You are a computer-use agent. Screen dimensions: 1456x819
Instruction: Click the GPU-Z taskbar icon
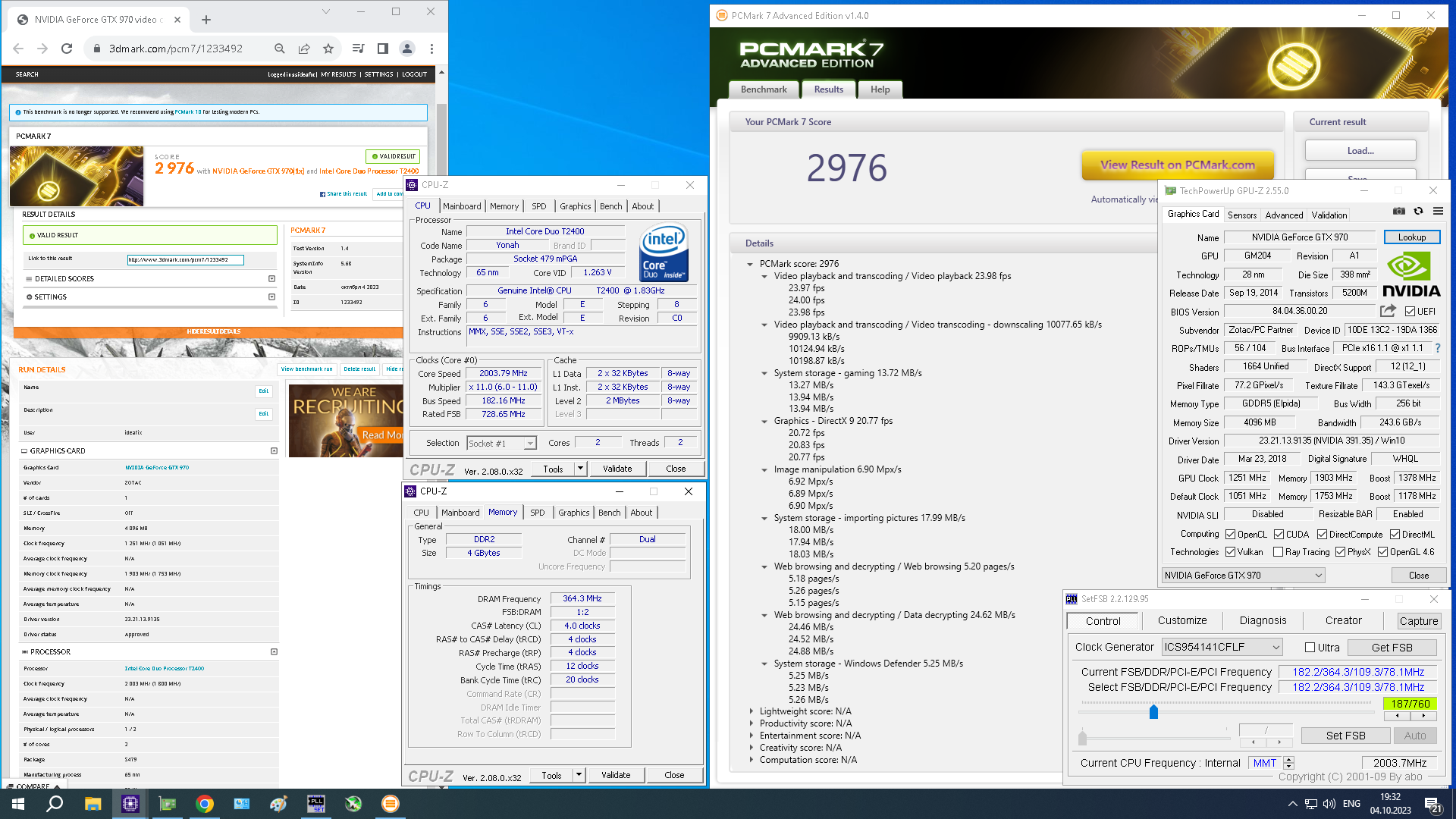click(167, 804)
